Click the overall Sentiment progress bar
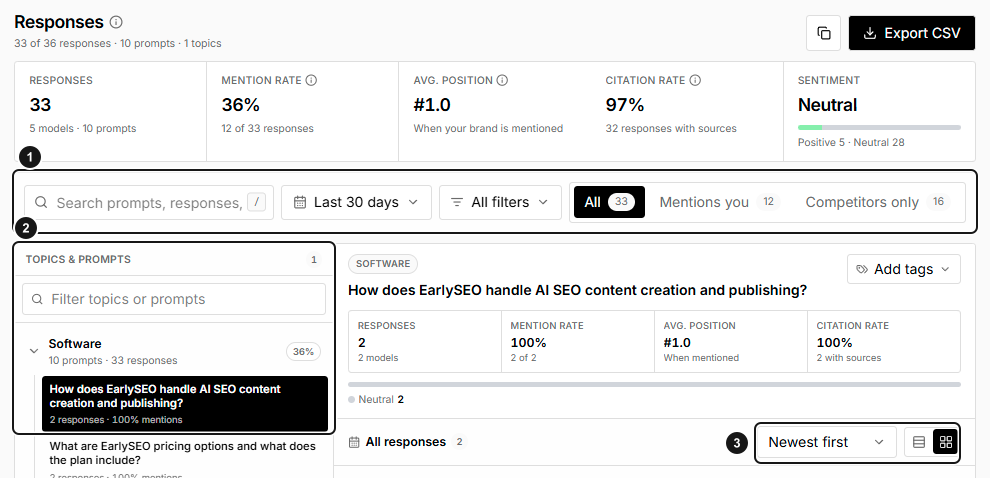Image resolution: width=990 pixels, height=478 pixels. tap(879, 128)
